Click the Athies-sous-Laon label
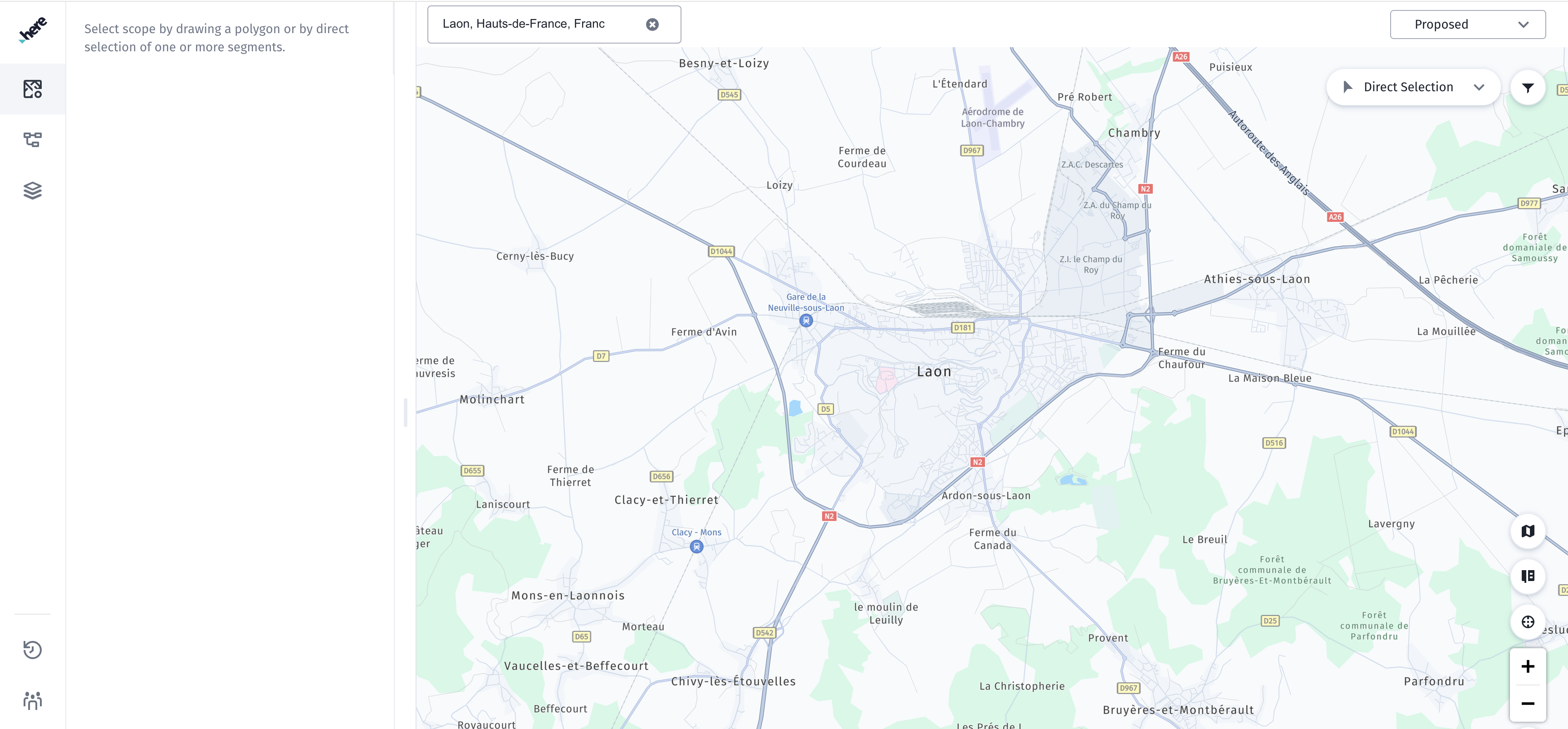The height and width of the screenshot is (729, 1568). 1257,279
